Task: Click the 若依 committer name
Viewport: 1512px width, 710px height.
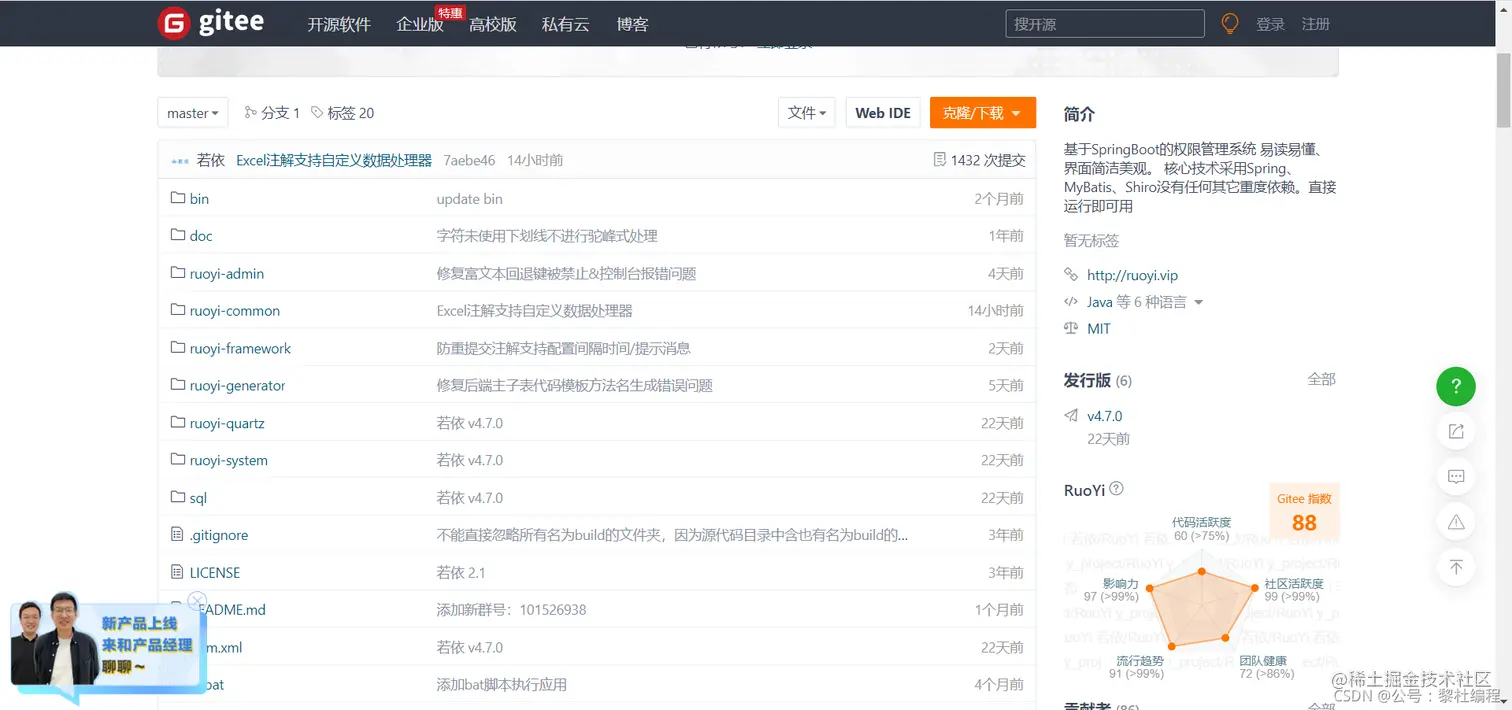Action: click(x=211, y=160)
